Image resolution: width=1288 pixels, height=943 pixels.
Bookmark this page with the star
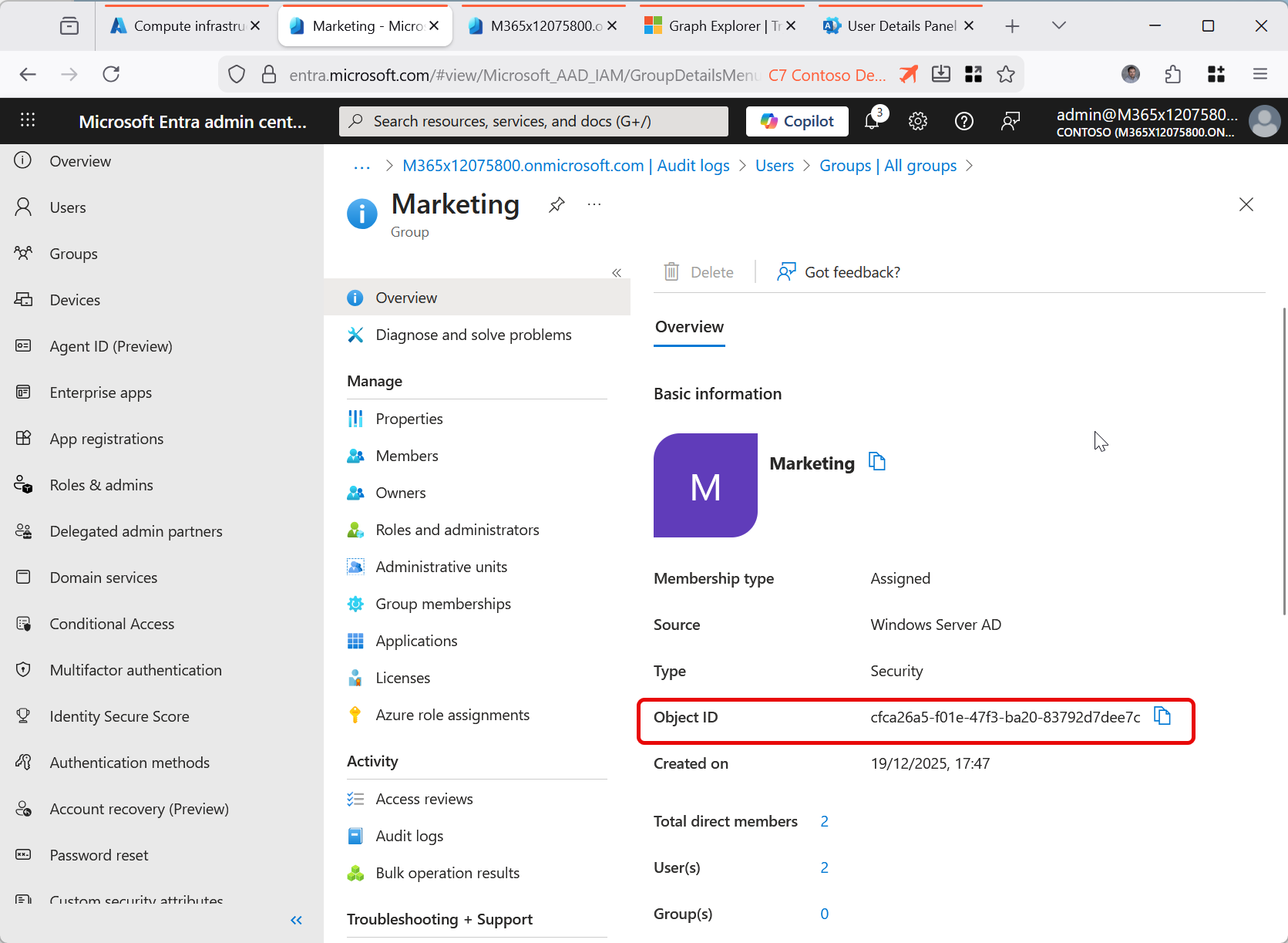(x=1005, y=75)
